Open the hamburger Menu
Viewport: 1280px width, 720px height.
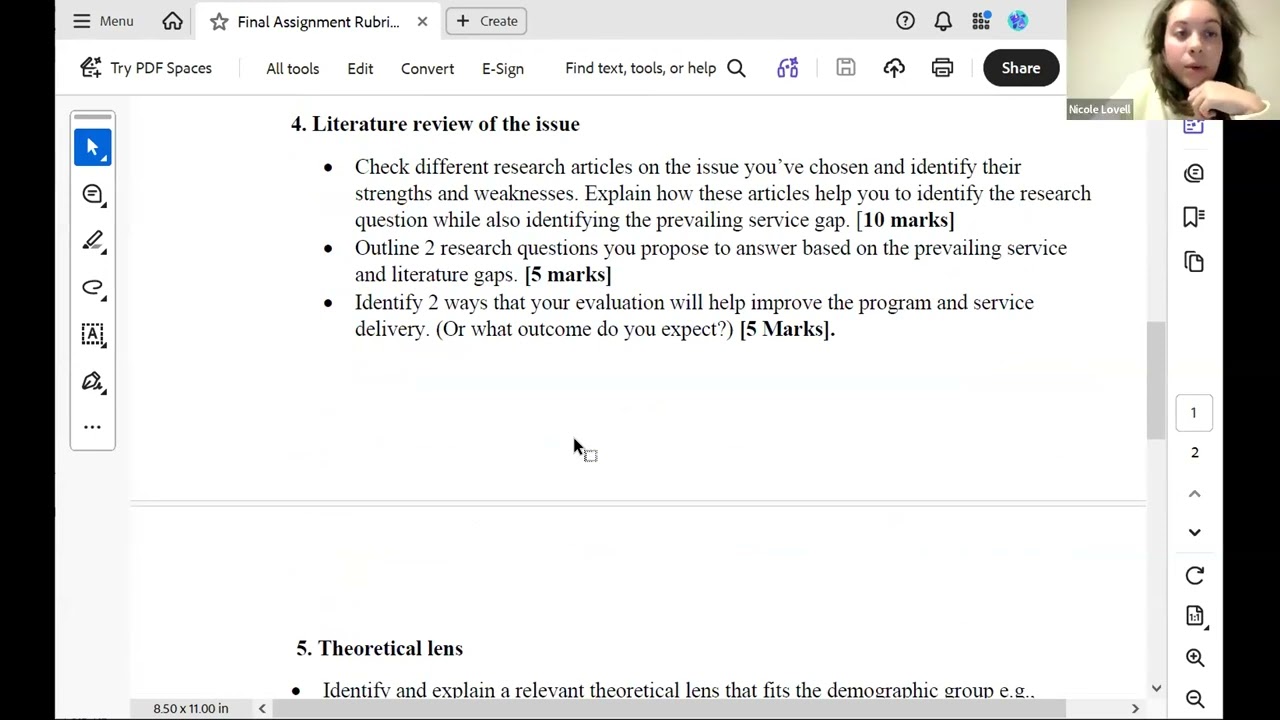pyautogui.click(x=102, y=21)
